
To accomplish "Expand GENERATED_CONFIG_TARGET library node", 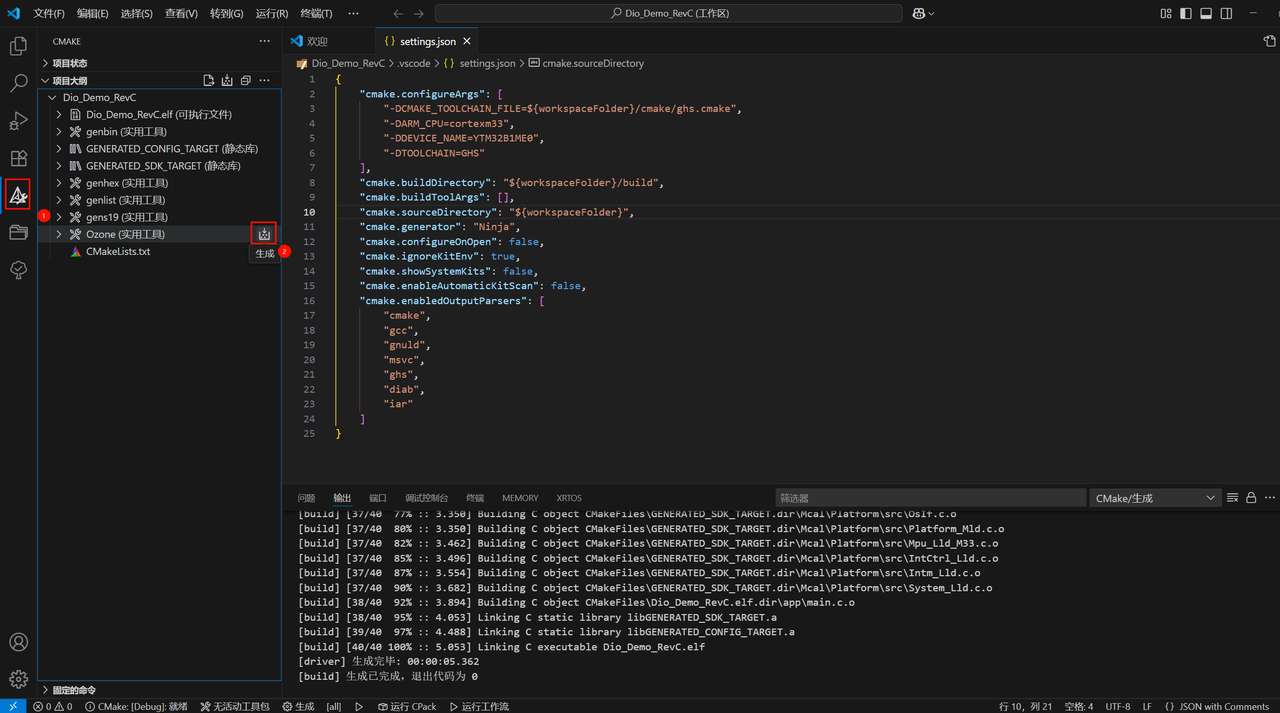I will [59, 149].
